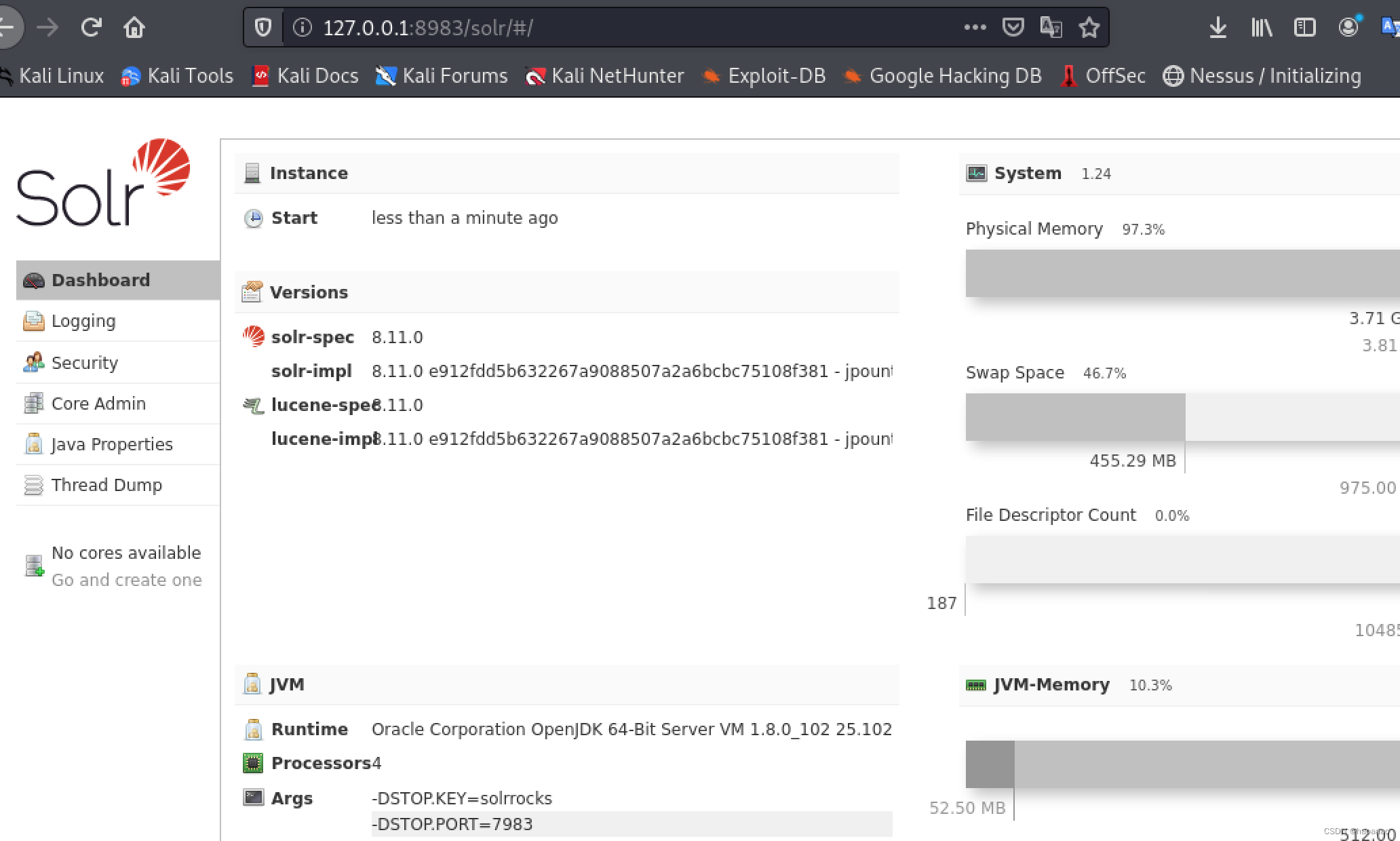Click the Solr logo
This screenshot has height=841, width=1400.
pos(103,183)
